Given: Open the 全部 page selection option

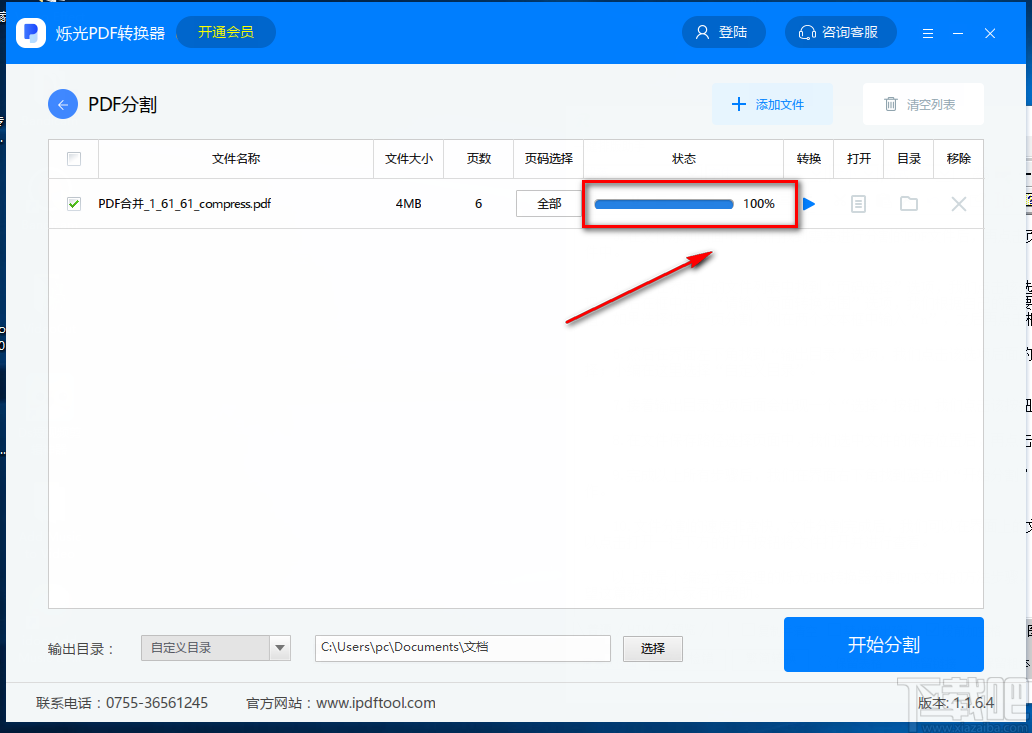Looking at the screenshot, I should 548,203.
